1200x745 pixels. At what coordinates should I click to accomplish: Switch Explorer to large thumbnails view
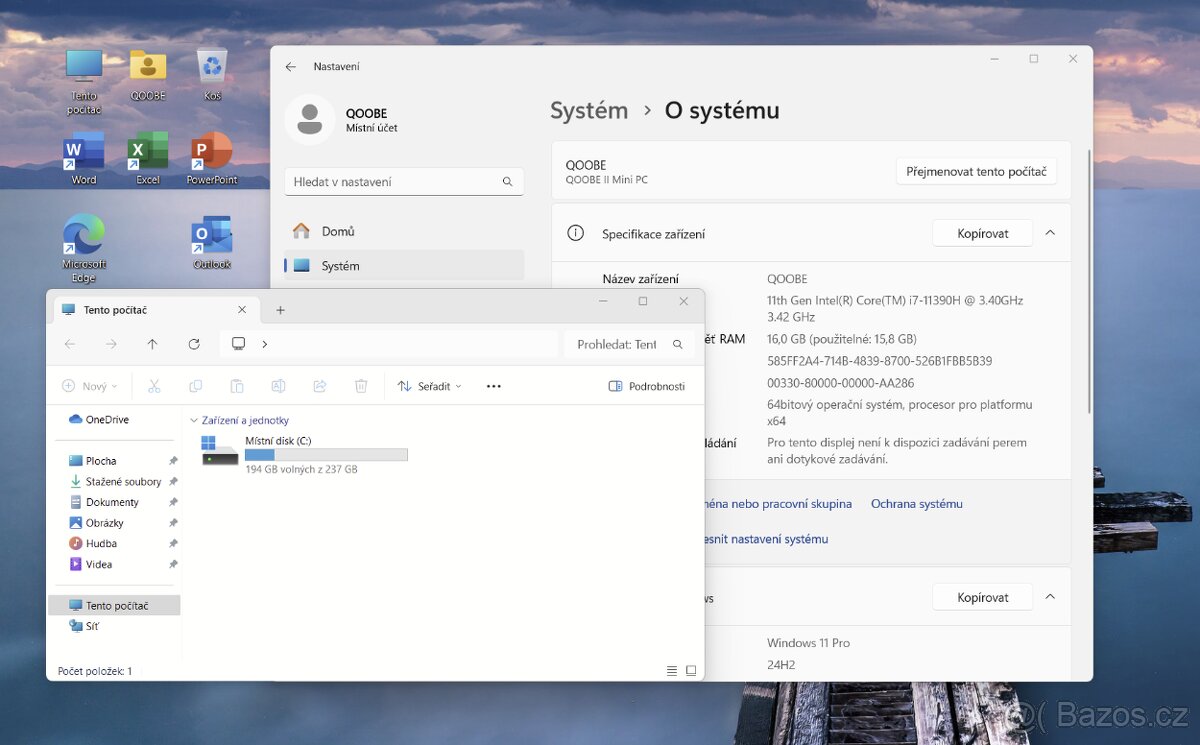click(x=691, y=670)
